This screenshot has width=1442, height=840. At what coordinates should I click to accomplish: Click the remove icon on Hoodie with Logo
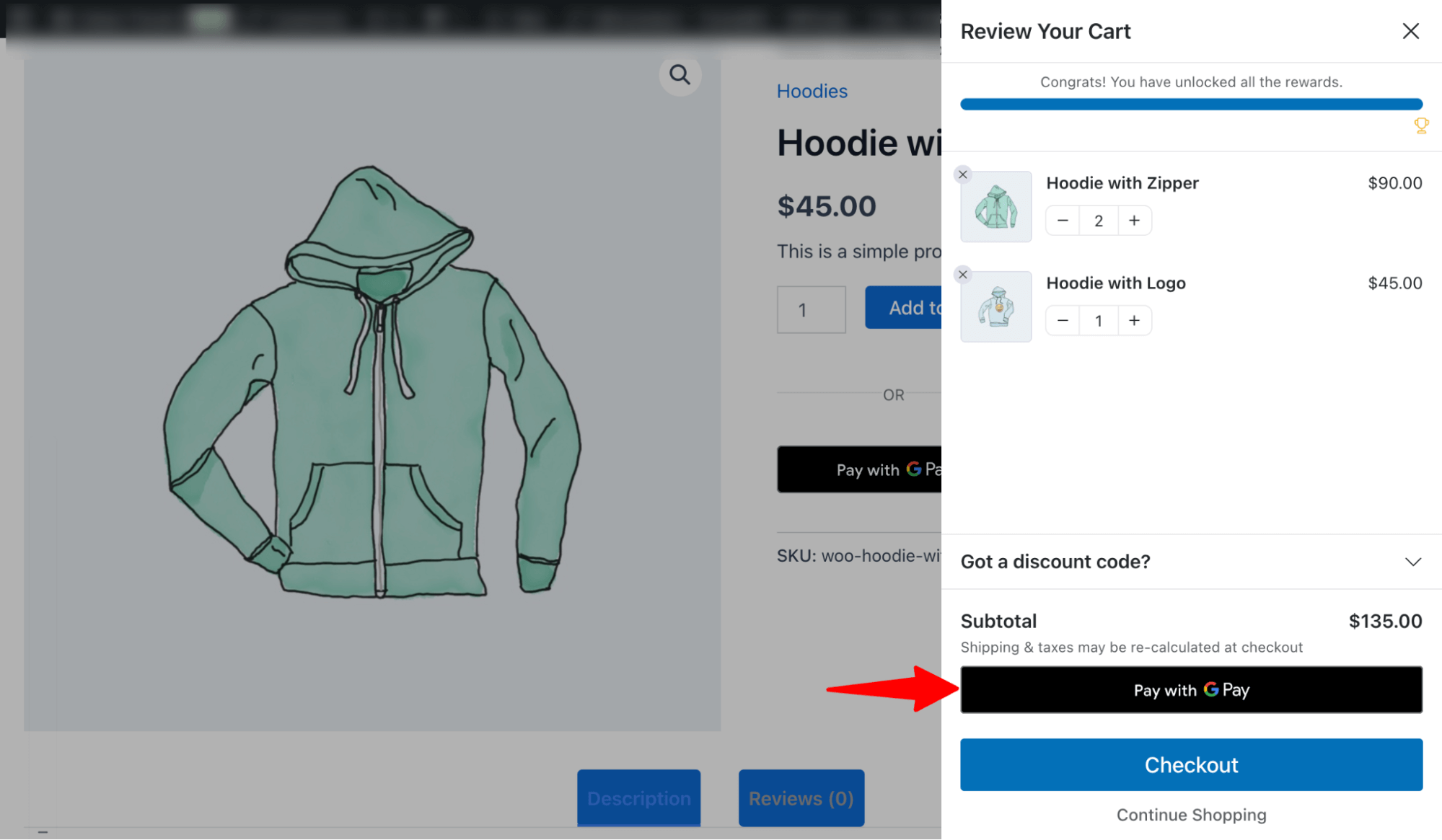[962, 275]
